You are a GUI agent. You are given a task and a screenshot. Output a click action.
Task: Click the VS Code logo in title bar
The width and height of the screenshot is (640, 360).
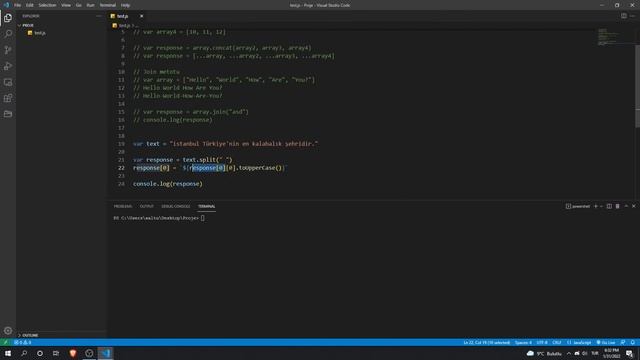tap(6, 5)
